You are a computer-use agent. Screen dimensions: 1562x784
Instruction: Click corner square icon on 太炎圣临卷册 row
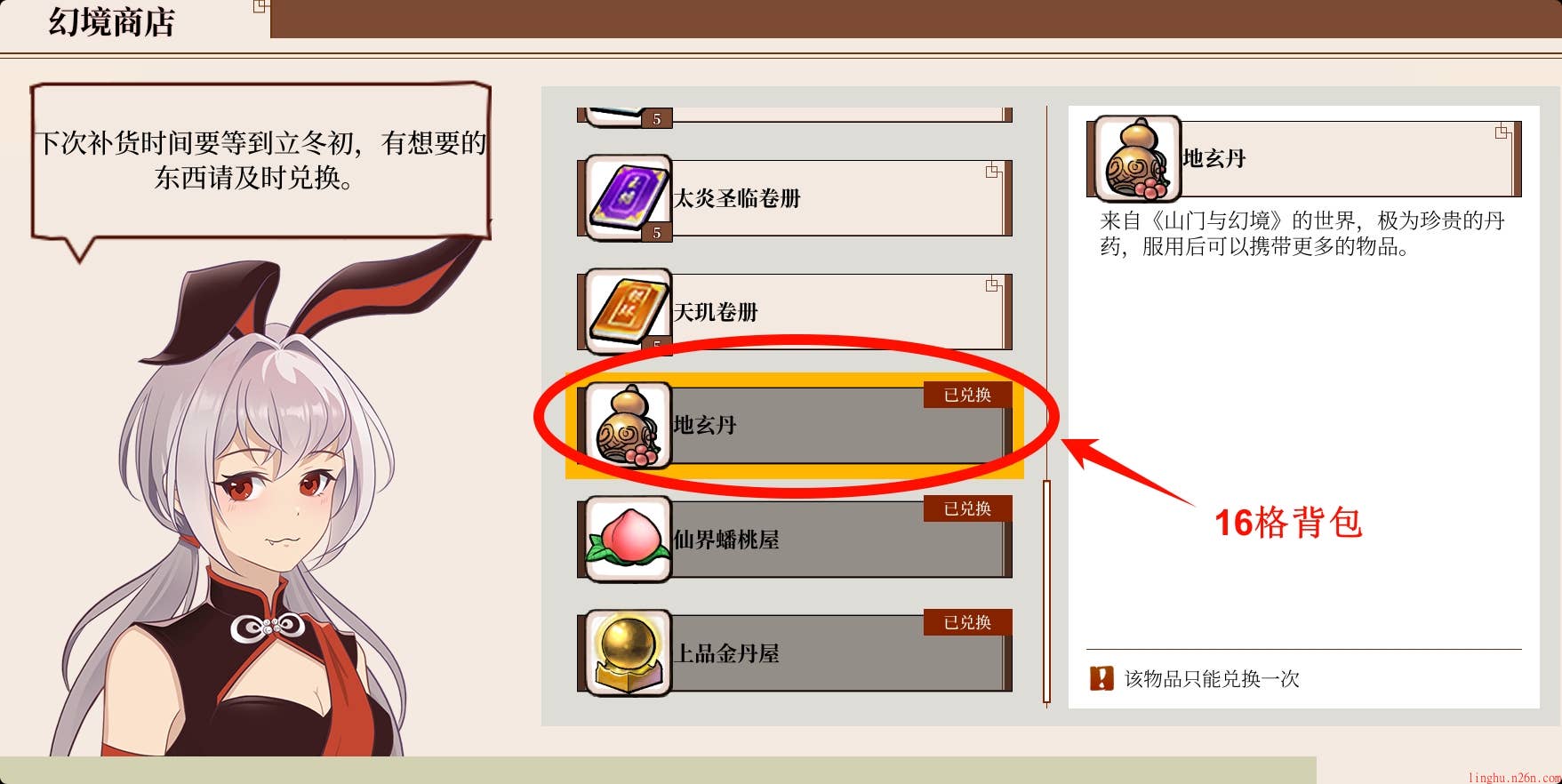993,171
